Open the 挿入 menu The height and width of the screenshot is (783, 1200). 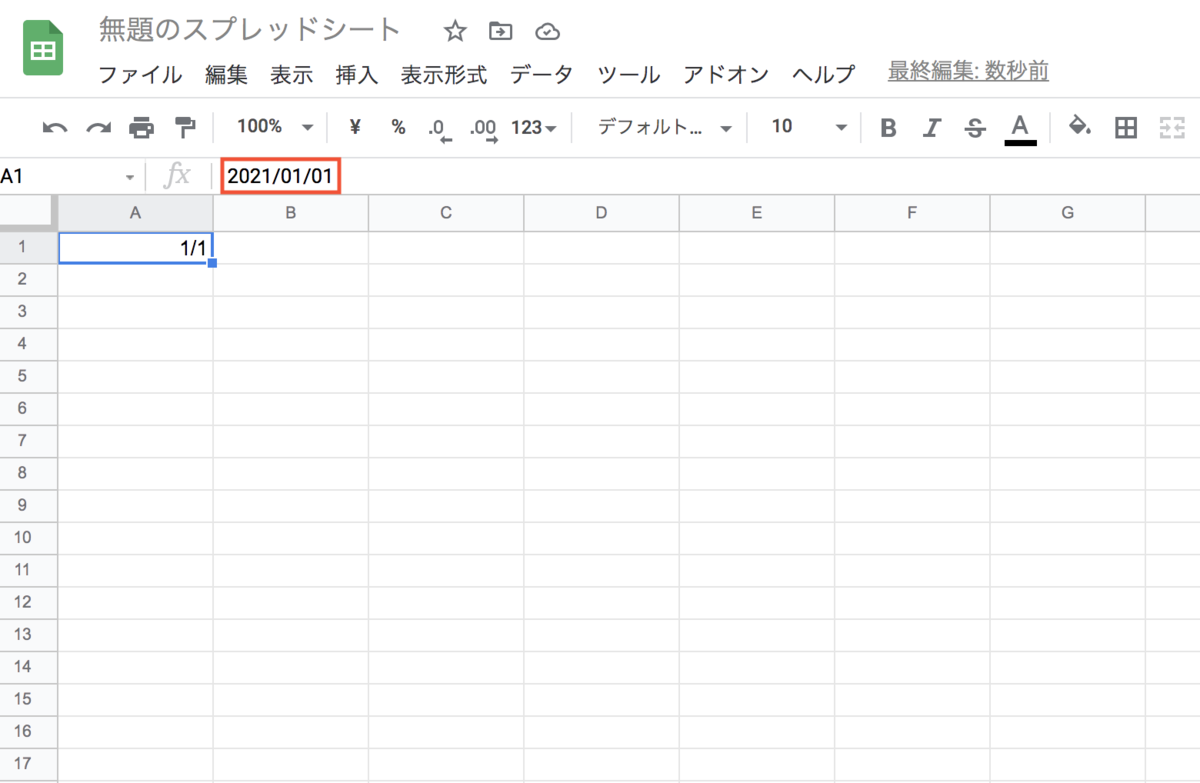pos(357,74)
